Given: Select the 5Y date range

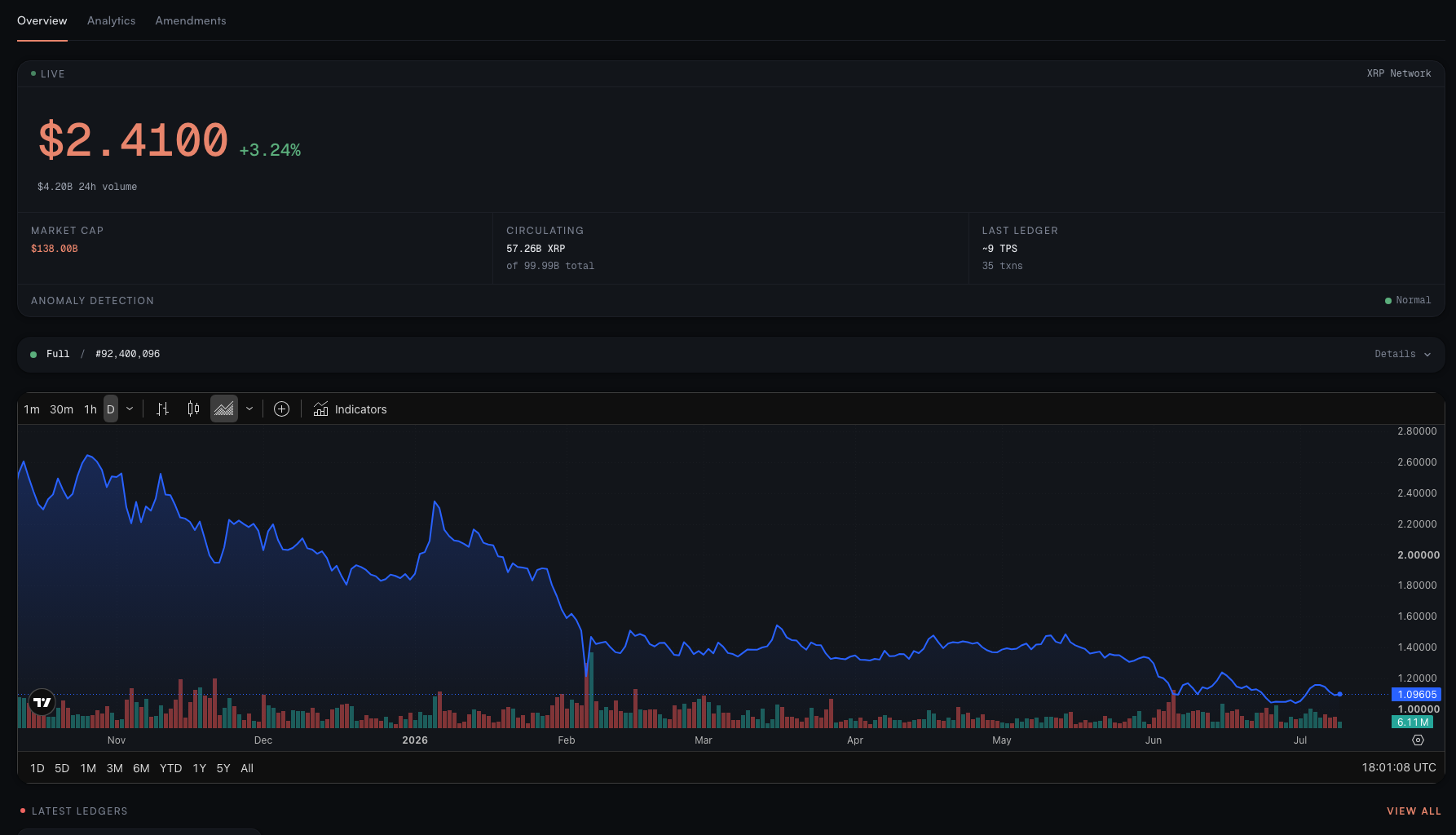Looking at the screenshot, I should click(223, 768).
